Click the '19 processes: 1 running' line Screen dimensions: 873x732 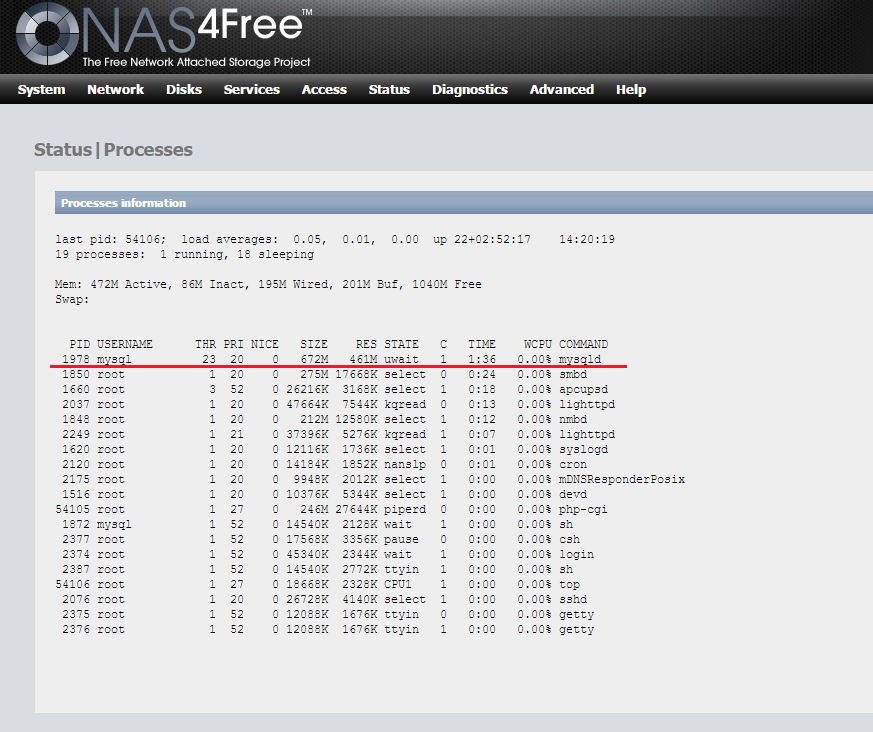pyautogui.click(x=184, y=254)
